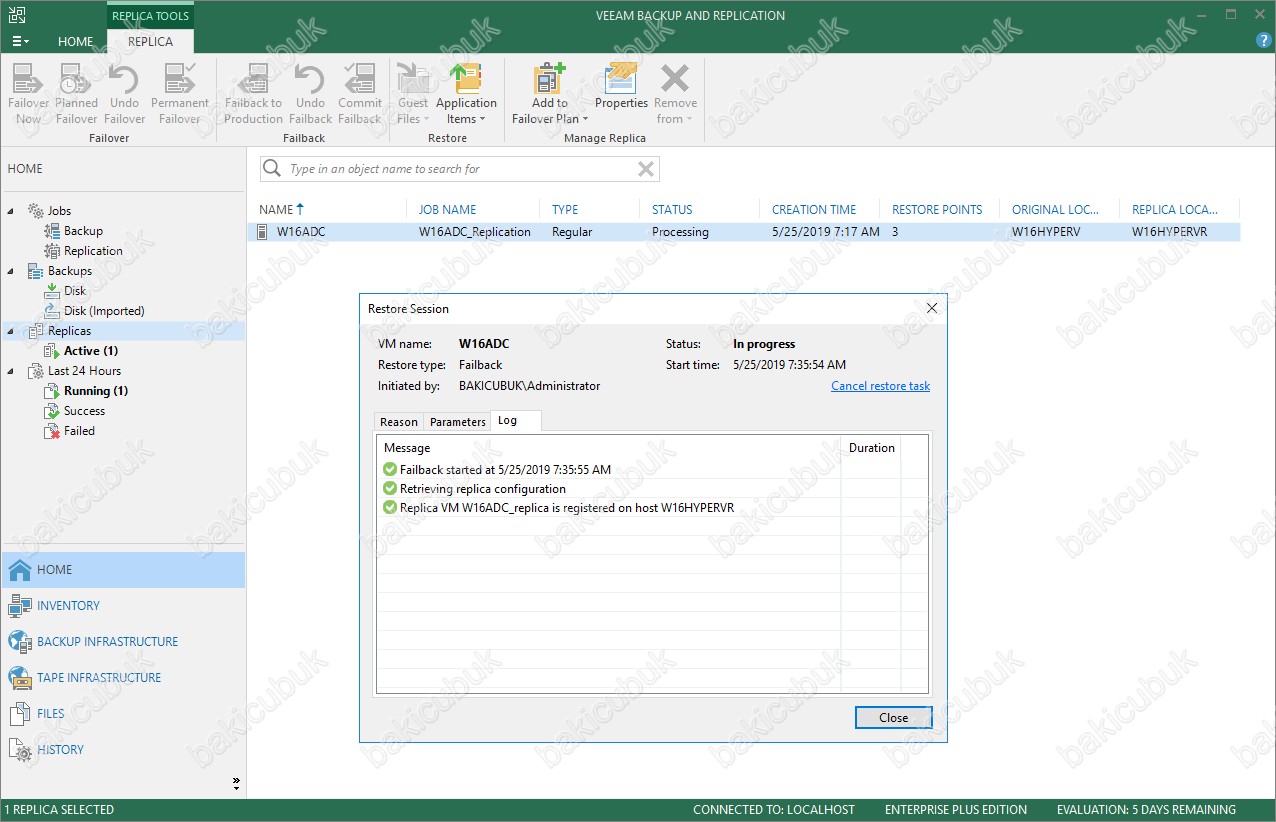Click the Message column header

[407, 448]
